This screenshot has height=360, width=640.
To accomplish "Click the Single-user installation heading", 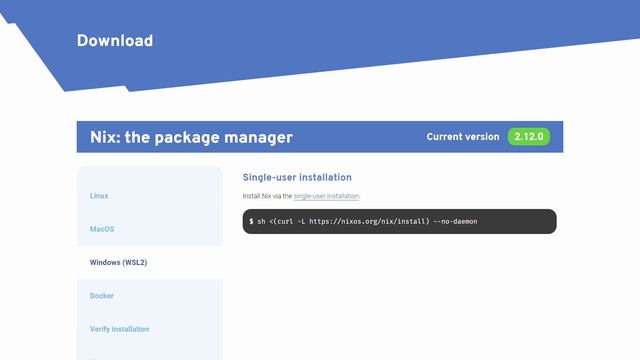I will click(x=297, y=178).
